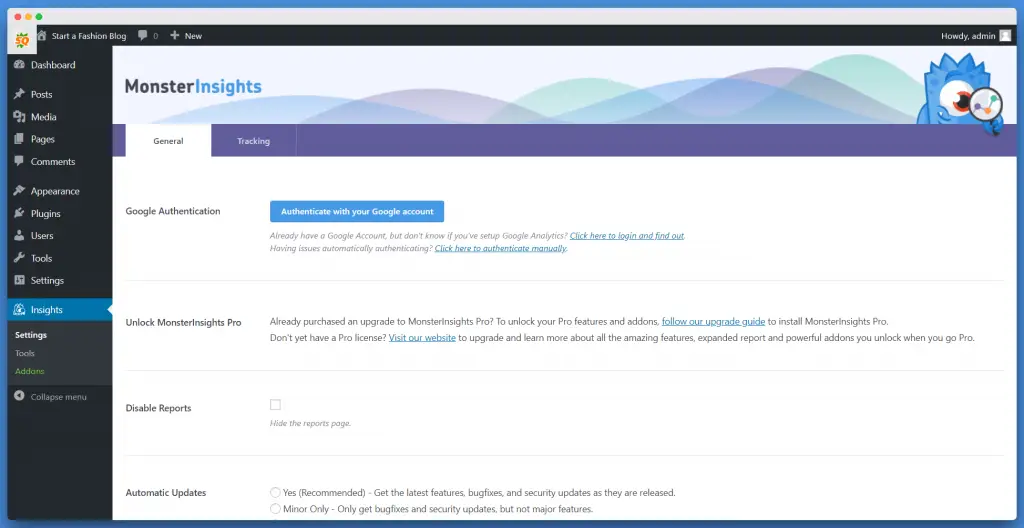Click Collapse menu label
The image size is (1024, 528).
[x=59, y=397]
